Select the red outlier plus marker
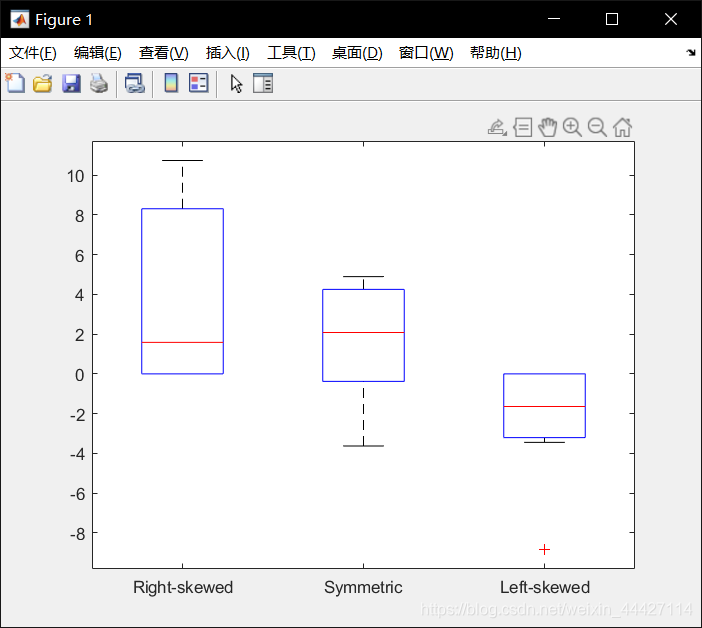 click(544, 549)
